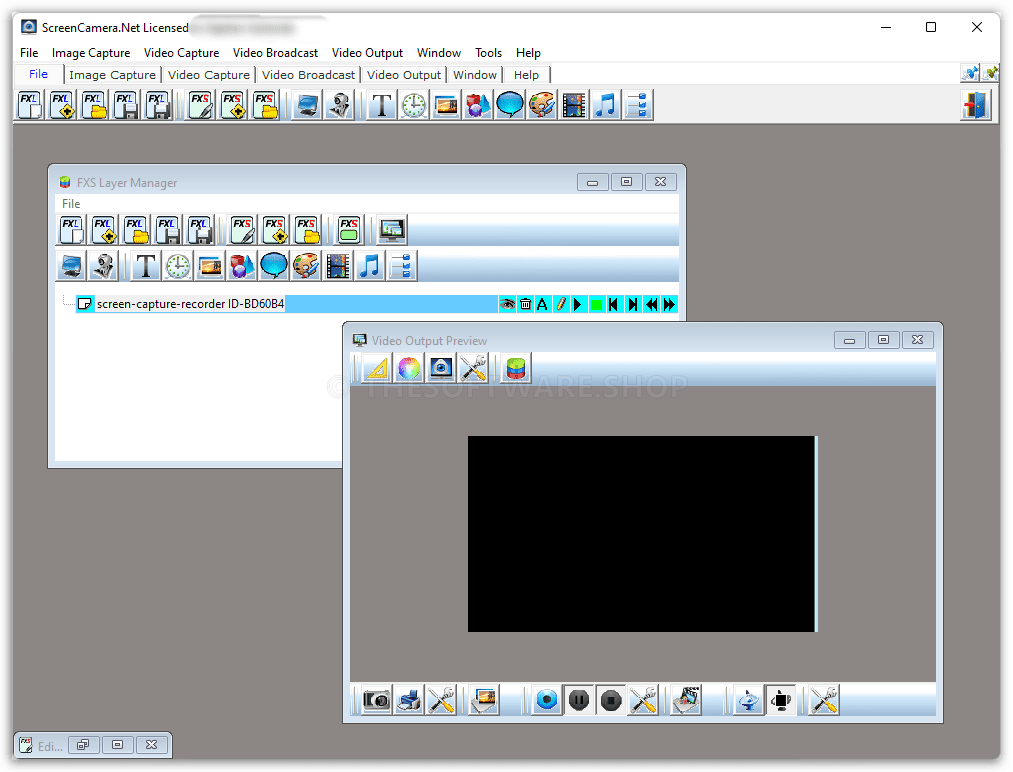Viewport: 1013px width, 772px height.
Task: Toggle visibility eye of screen-capture-recorder layer
Action: pyautogui.click(x=507, y=304)
